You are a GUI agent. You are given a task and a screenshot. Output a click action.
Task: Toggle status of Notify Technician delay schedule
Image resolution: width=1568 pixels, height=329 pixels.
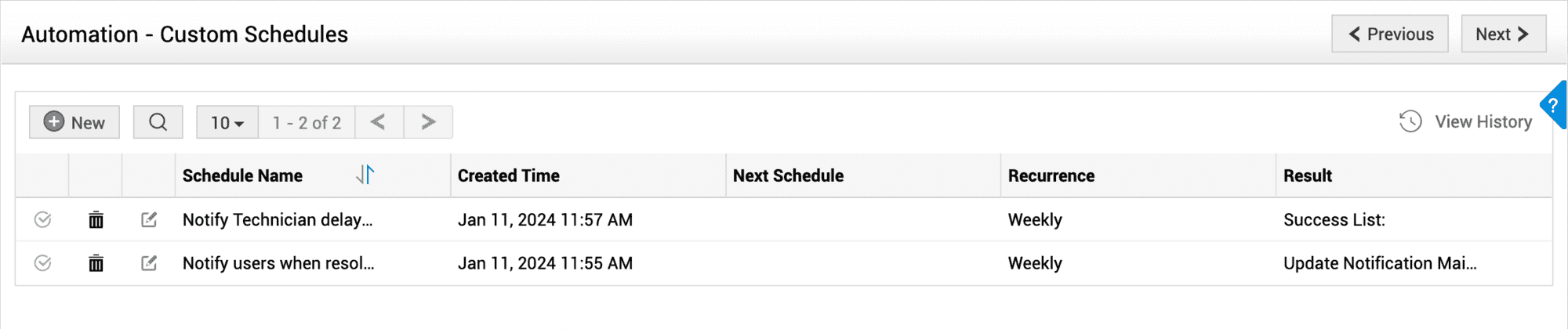click(43, 220)
